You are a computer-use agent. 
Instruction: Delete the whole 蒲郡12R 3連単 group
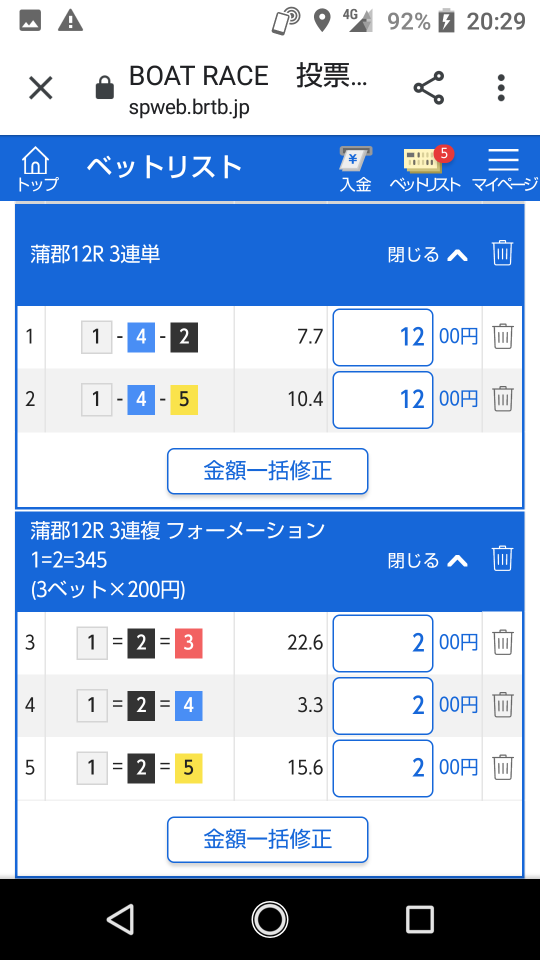(x=502, y=253)
